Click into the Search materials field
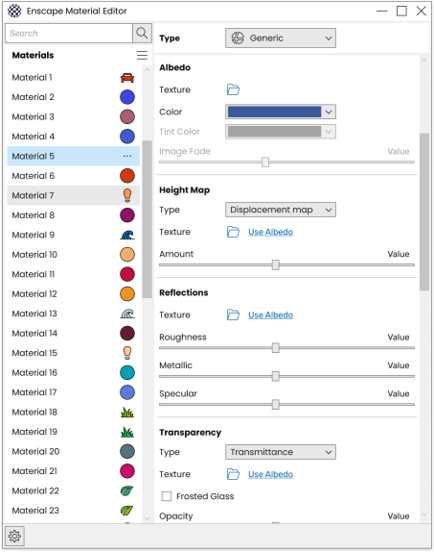Image resolution: width=434 pixels, height=552 pixels. (69, 33)
